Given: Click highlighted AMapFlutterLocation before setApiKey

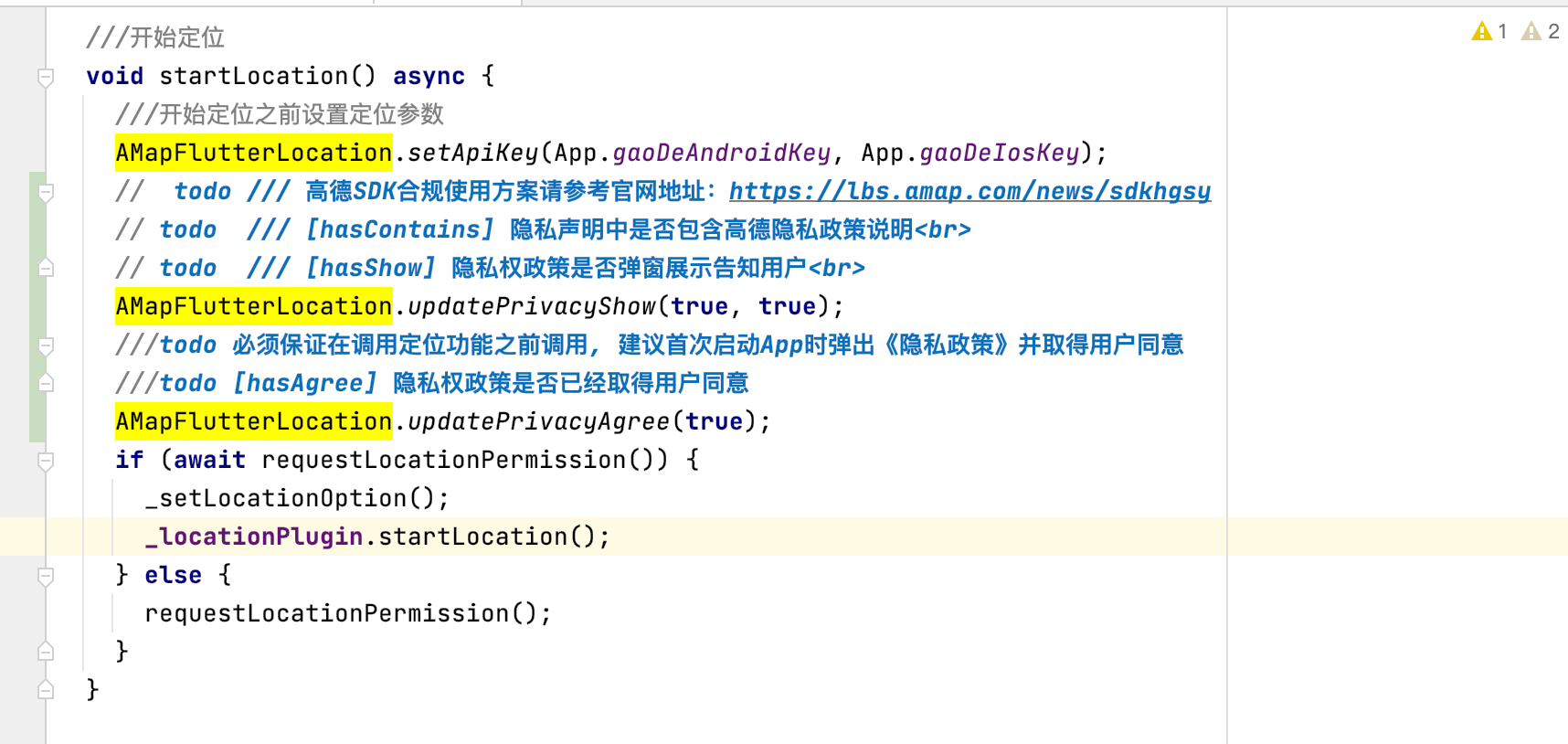Looking at the screenshot, I should (254, 153).
